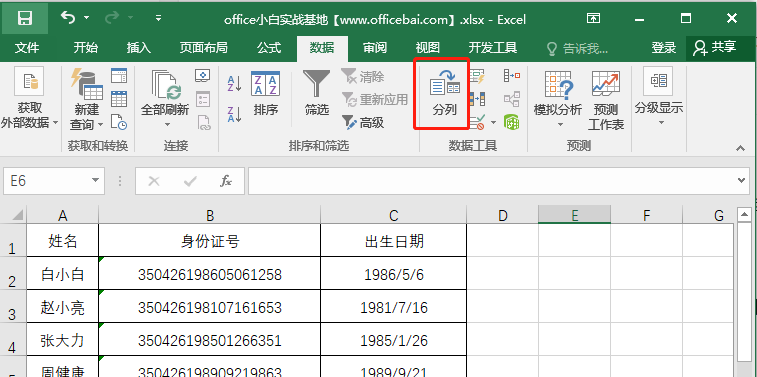
Task: Switch to the 视图 tab
Action: (428, 47)
